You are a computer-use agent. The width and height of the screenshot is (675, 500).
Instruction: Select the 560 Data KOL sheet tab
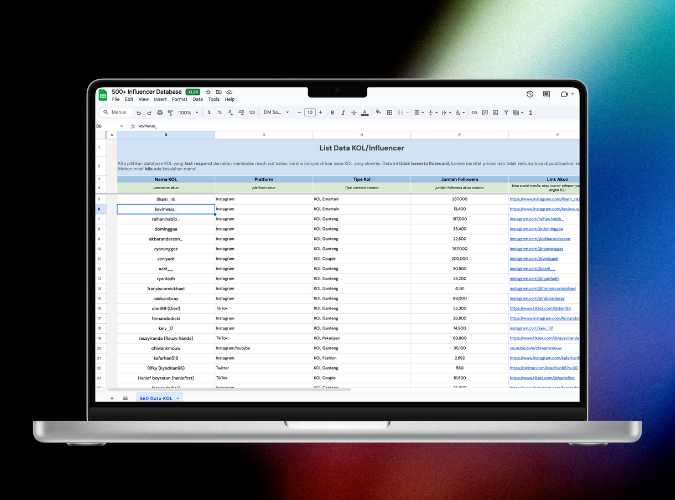(156, 397)
